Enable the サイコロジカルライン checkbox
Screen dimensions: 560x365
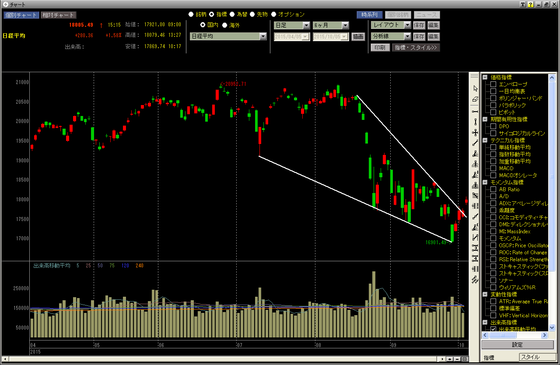pos(493,133)
